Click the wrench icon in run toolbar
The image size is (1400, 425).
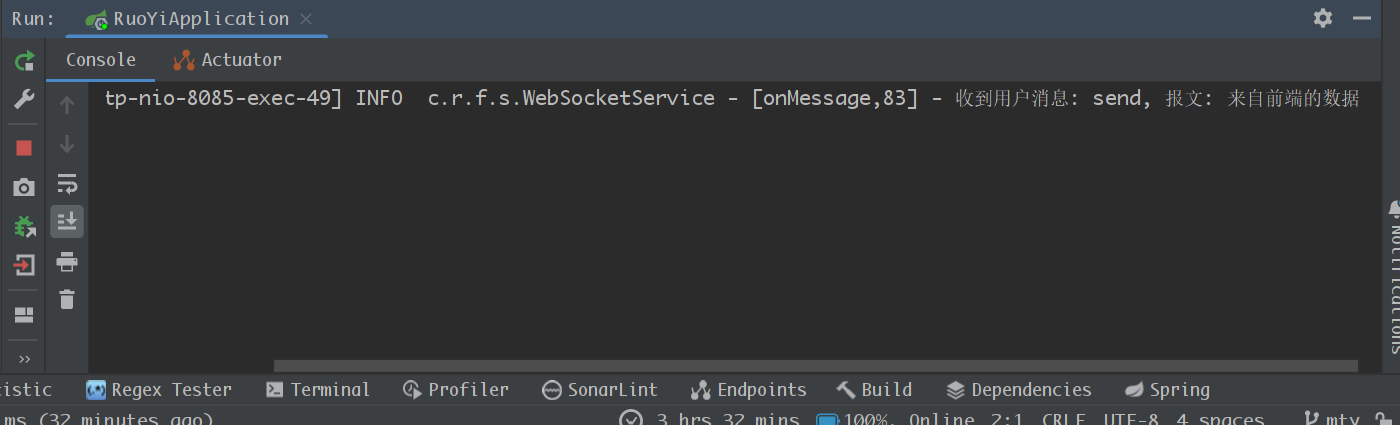24,99
